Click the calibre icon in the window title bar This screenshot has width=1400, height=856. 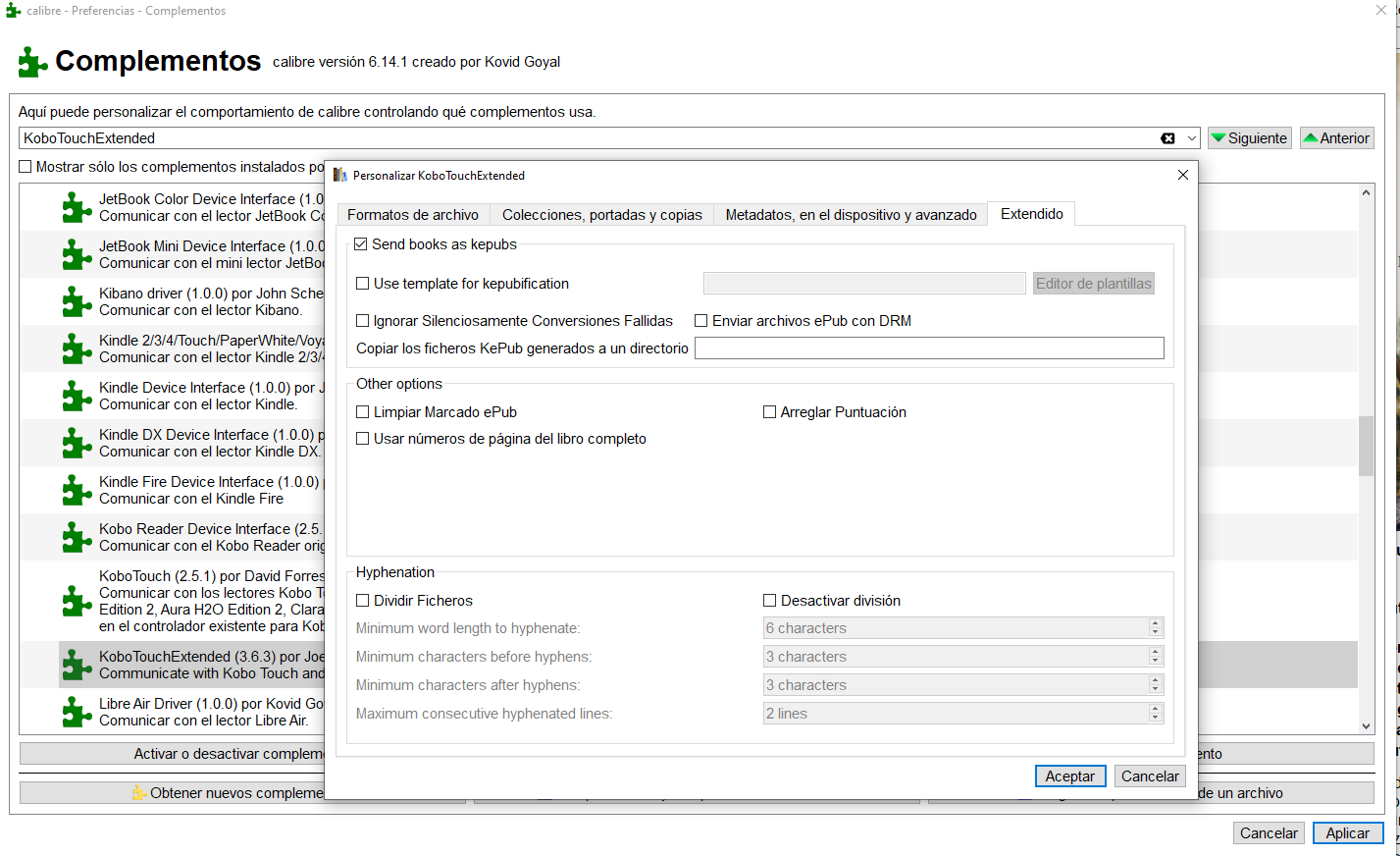coord(13,11)
